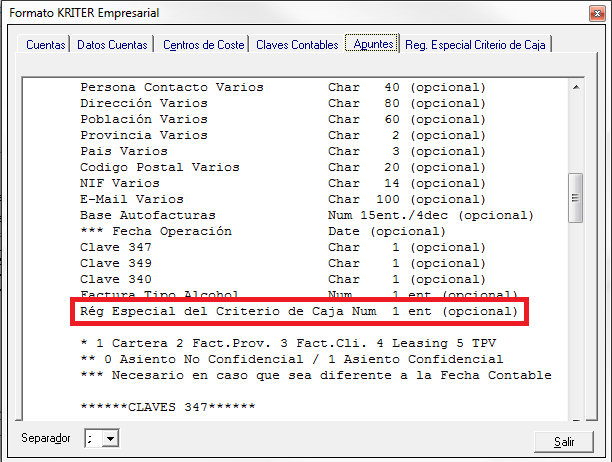Click the '*** Necesario en caso' note
Viewport: 612px width, 462px height.
pos(316,375)
